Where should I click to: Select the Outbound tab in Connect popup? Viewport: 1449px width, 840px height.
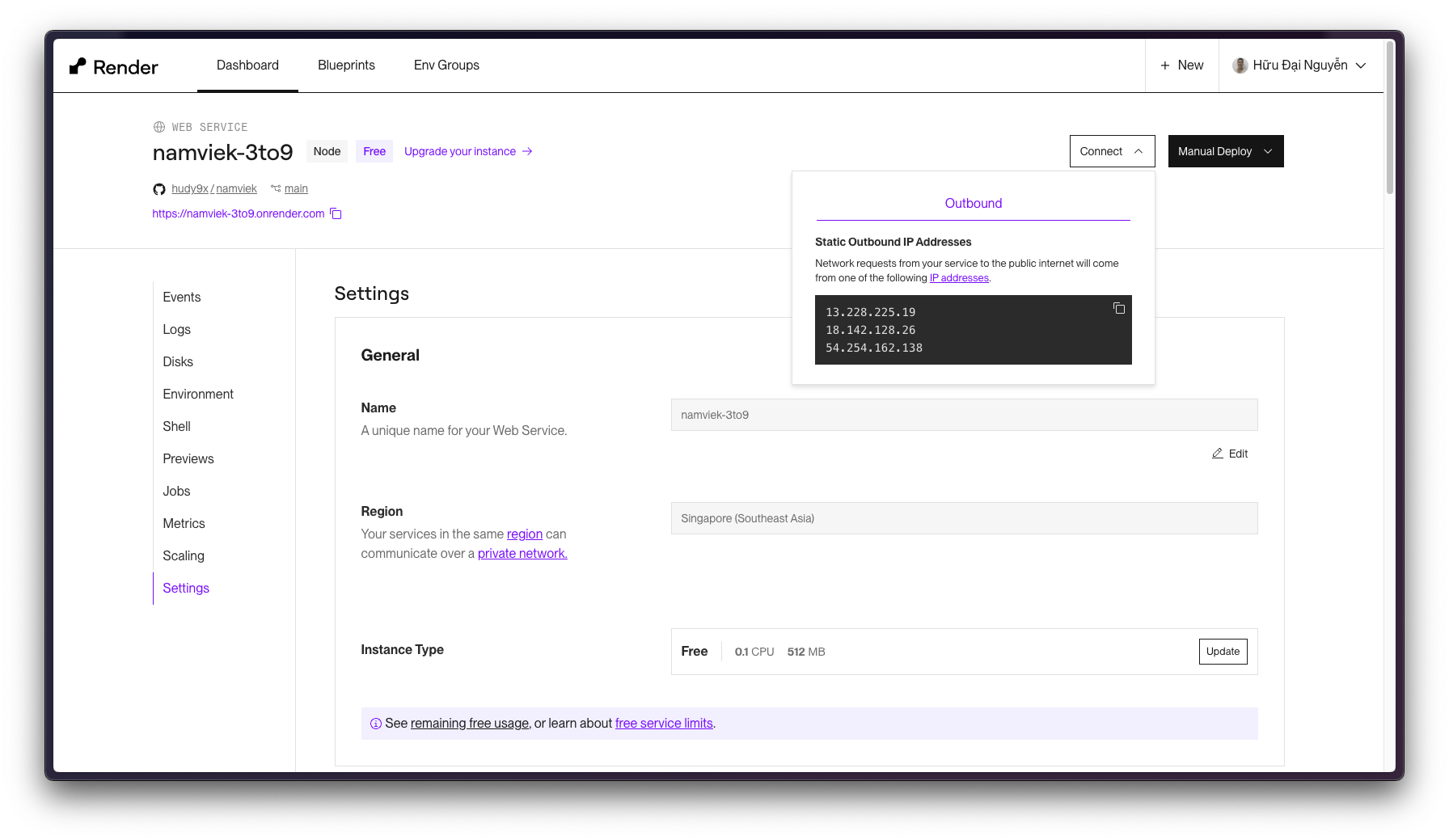(x=974, y=204)
